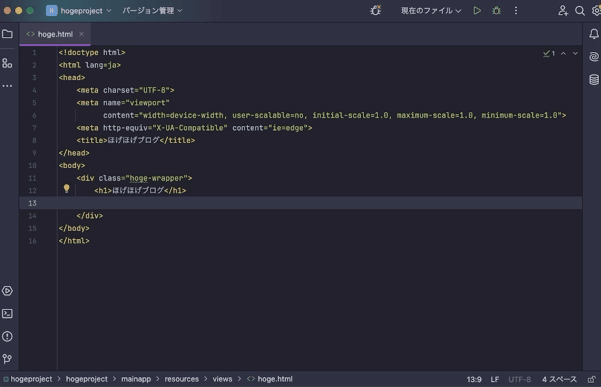Click mainapp in the breadcrumb path

click(x=136, y=379)
